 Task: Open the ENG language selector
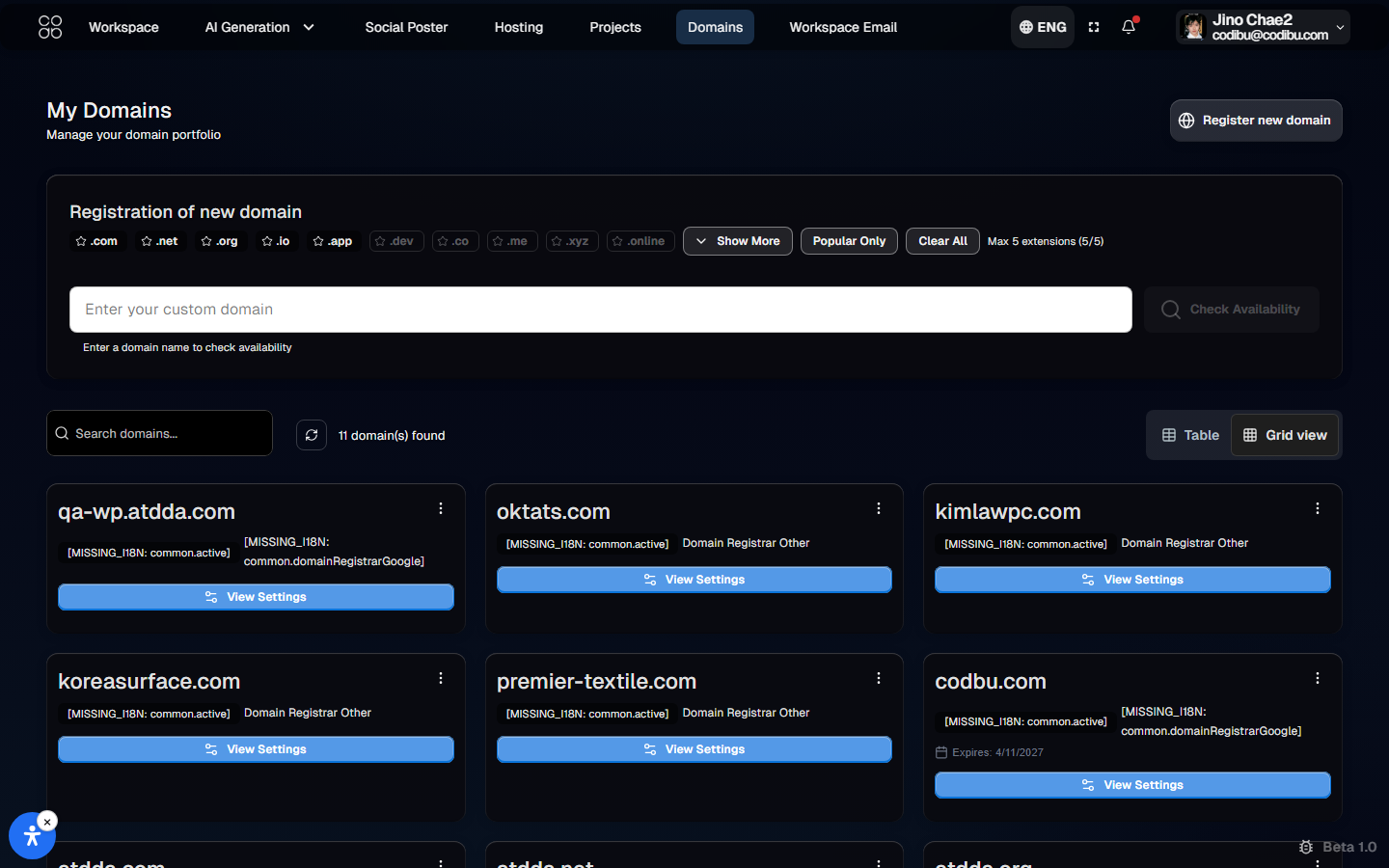pos(1043,27)
